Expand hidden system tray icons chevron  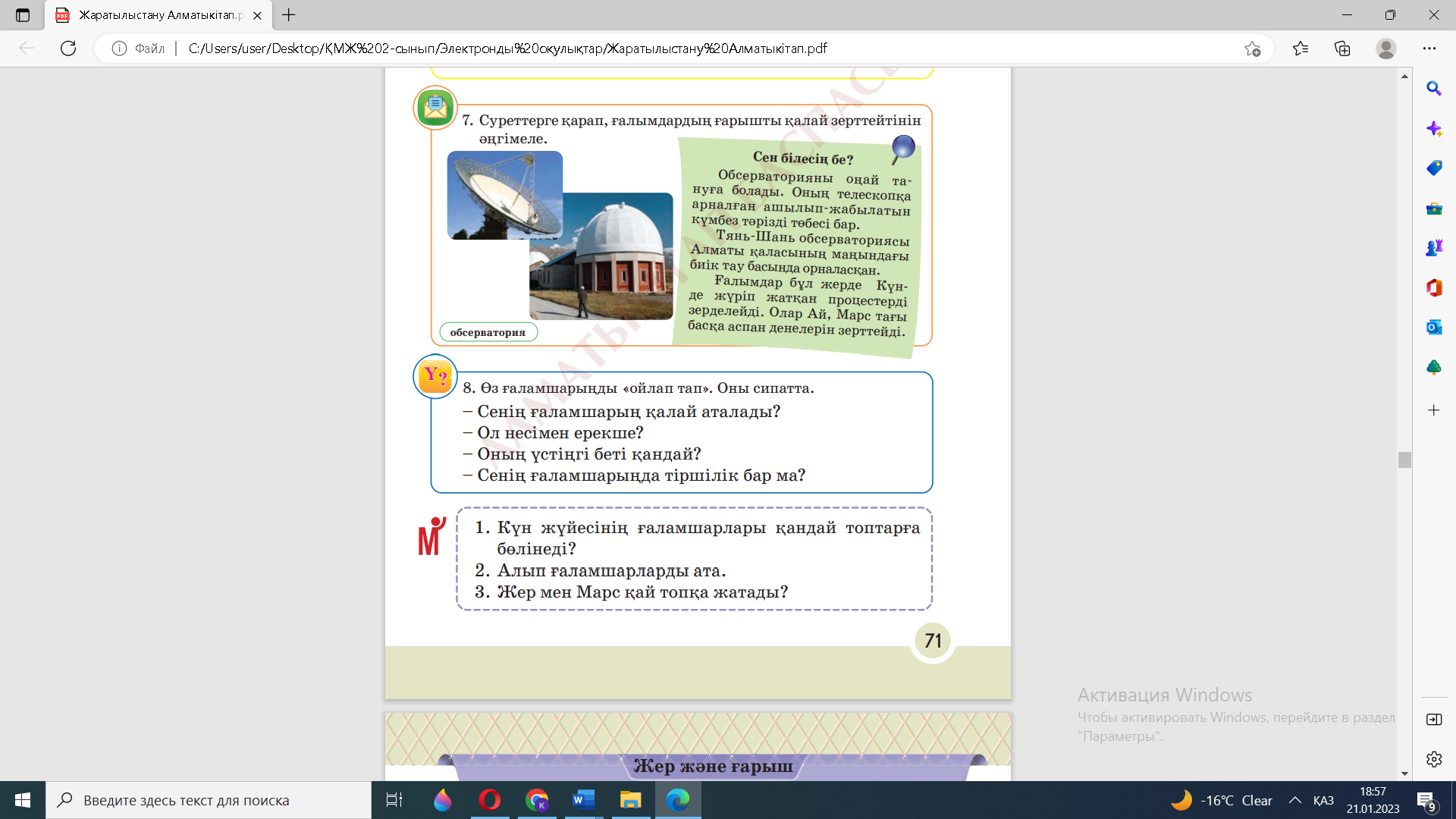[x=1295, y=800]
